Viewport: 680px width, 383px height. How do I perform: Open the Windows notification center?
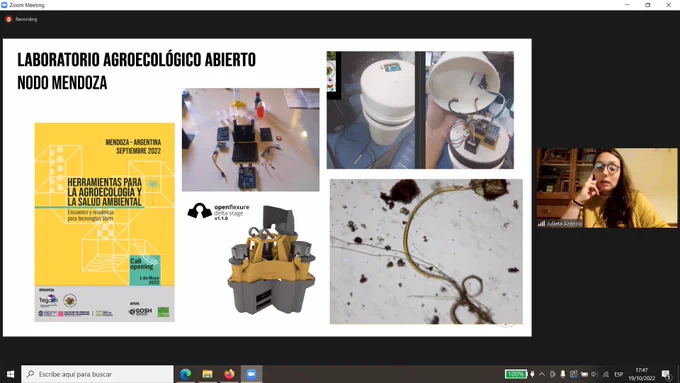(x=667, y=374)
